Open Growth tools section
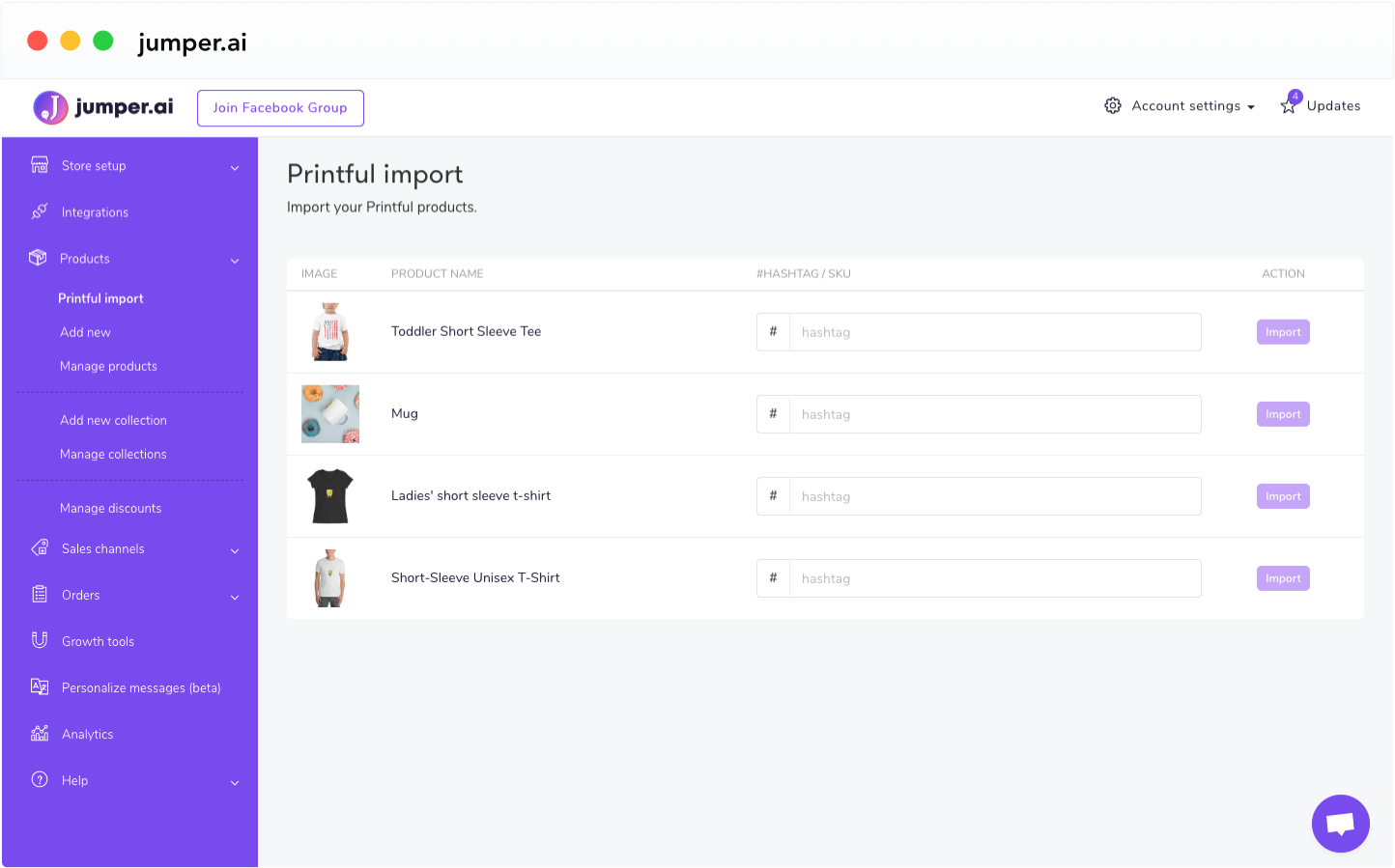Viewport: 1395px width, 868px height. (98, 641)
